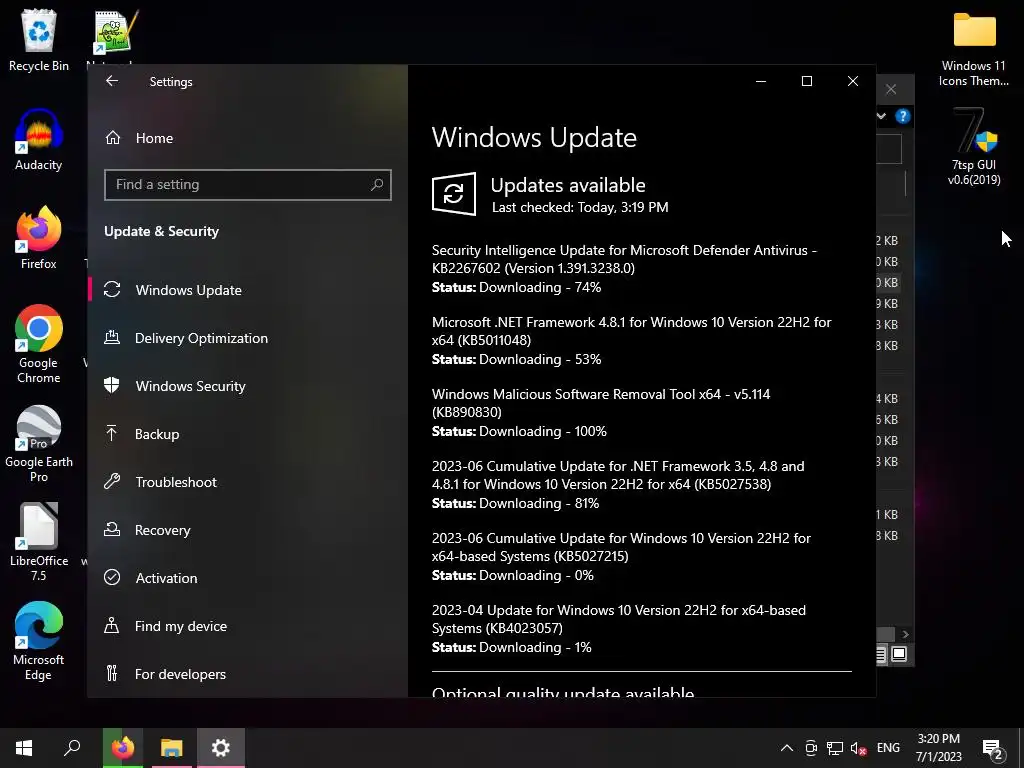Click the muted volume tray icon
Viewport: 1024px width, 768px height.
coord(858,748)
